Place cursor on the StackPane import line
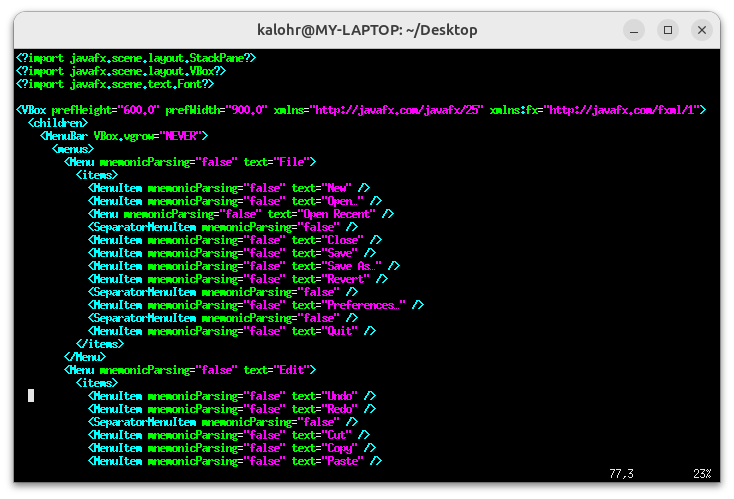Screen dimensions: 734x499 pyautogui.click(x=136, y=58)
